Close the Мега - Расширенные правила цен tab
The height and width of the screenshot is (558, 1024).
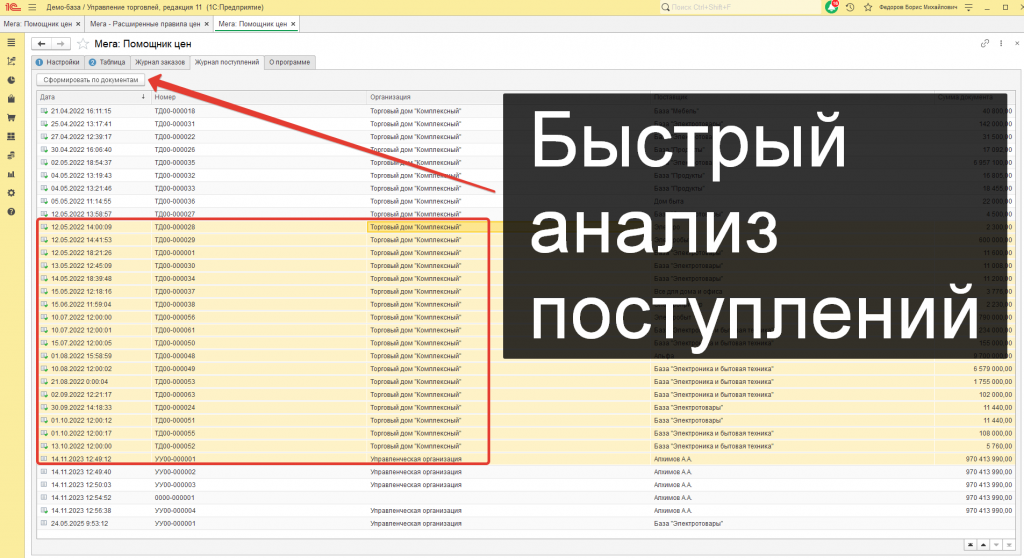point(207,24)
